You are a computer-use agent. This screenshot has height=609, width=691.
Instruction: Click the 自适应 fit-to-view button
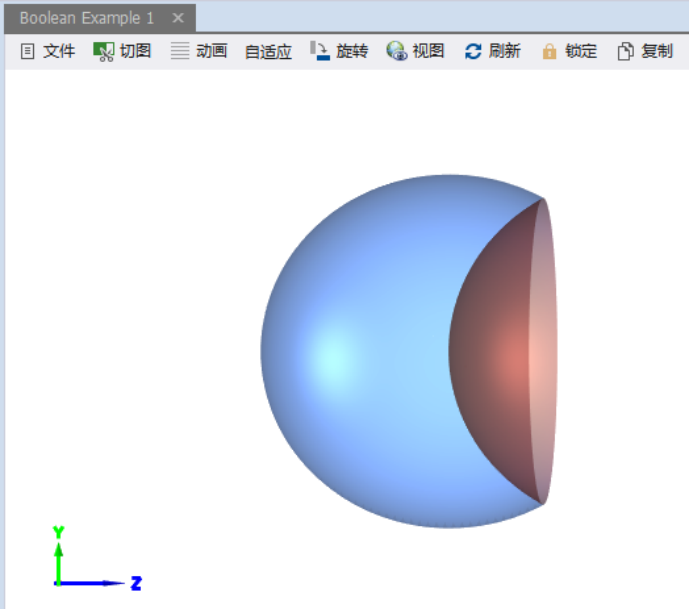(268, 52)
